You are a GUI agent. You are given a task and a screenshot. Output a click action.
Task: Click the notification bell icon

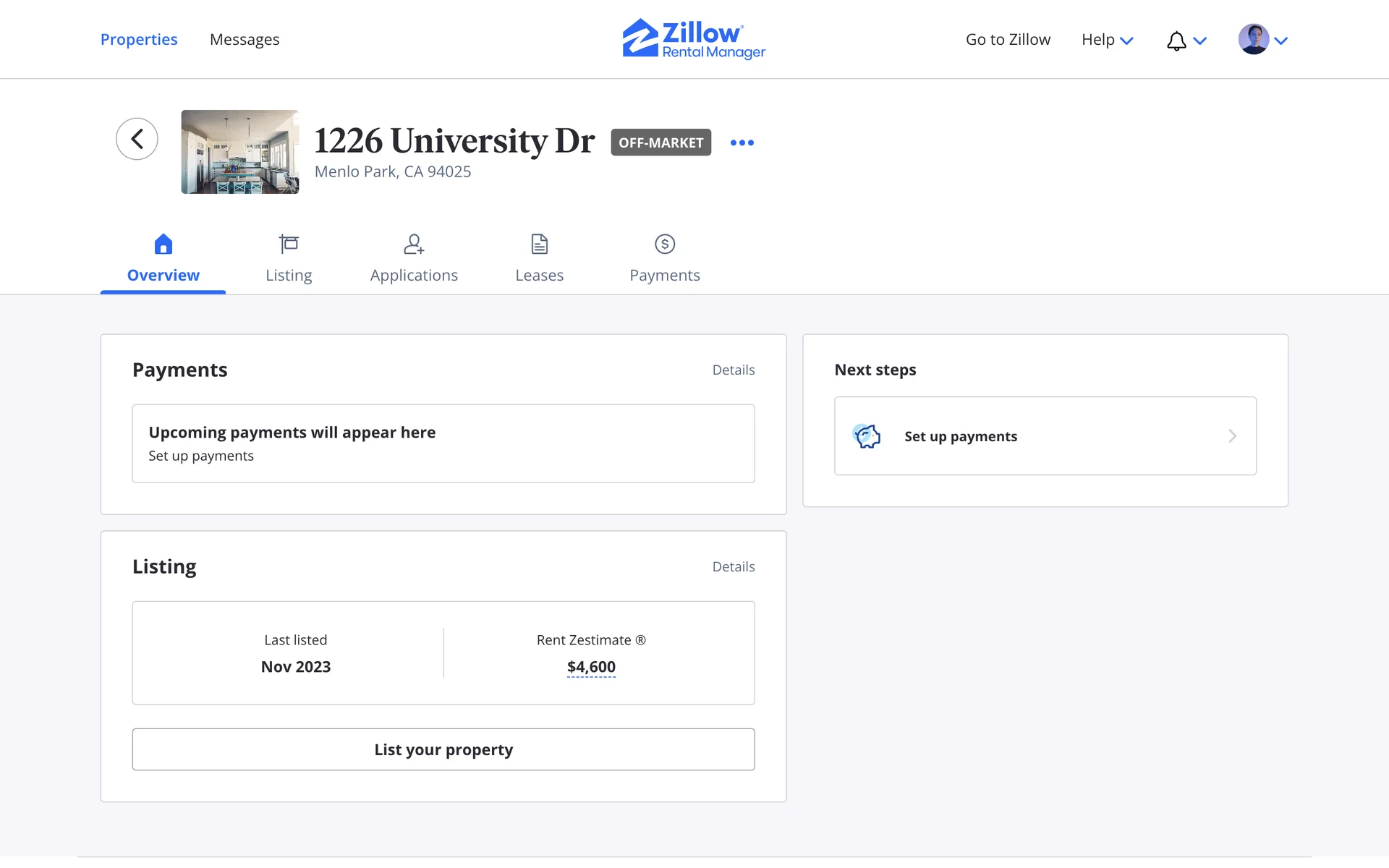pos(1176,41)
